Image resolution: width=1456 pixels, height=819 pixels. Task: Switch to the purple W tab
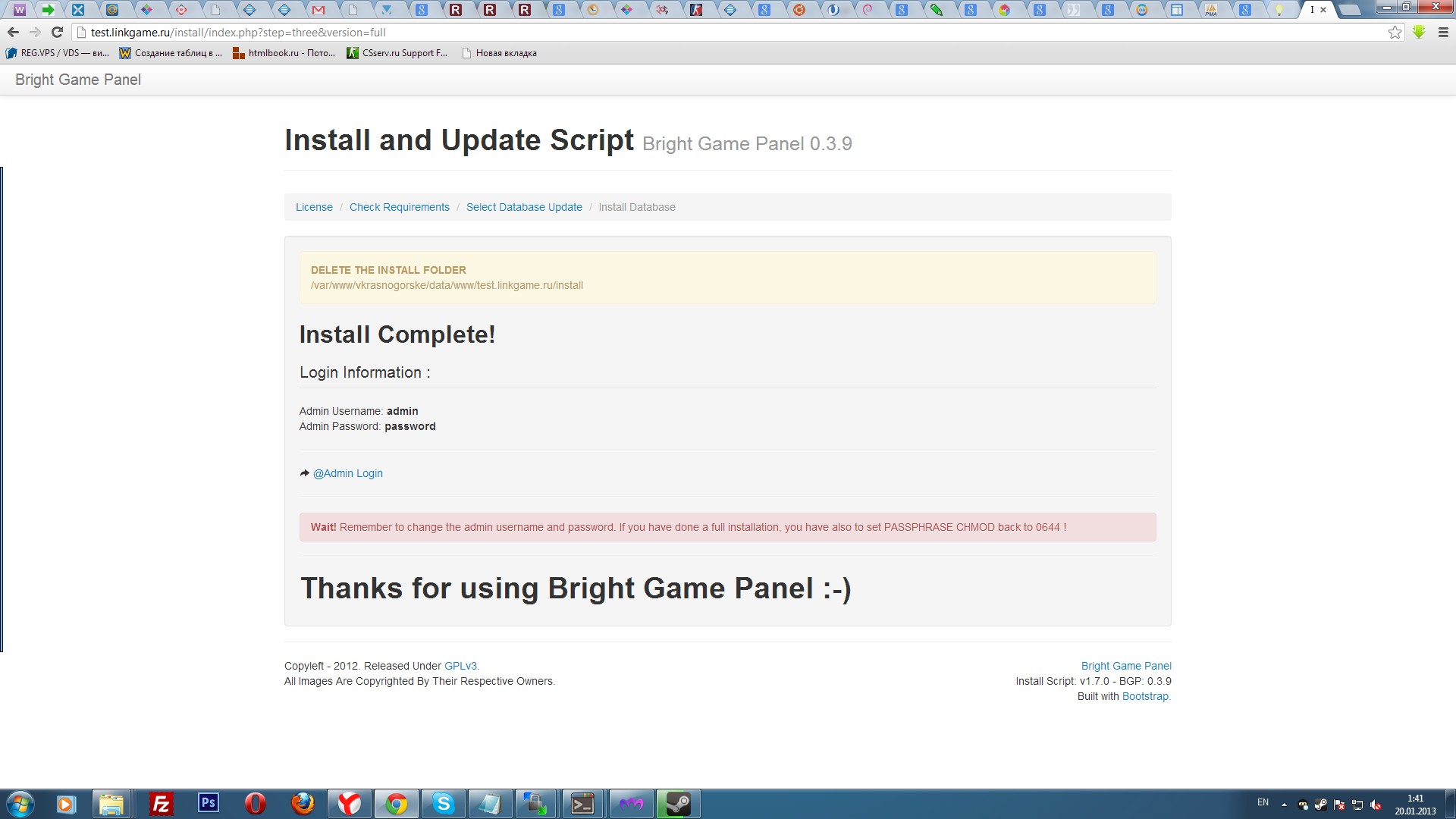20,10
